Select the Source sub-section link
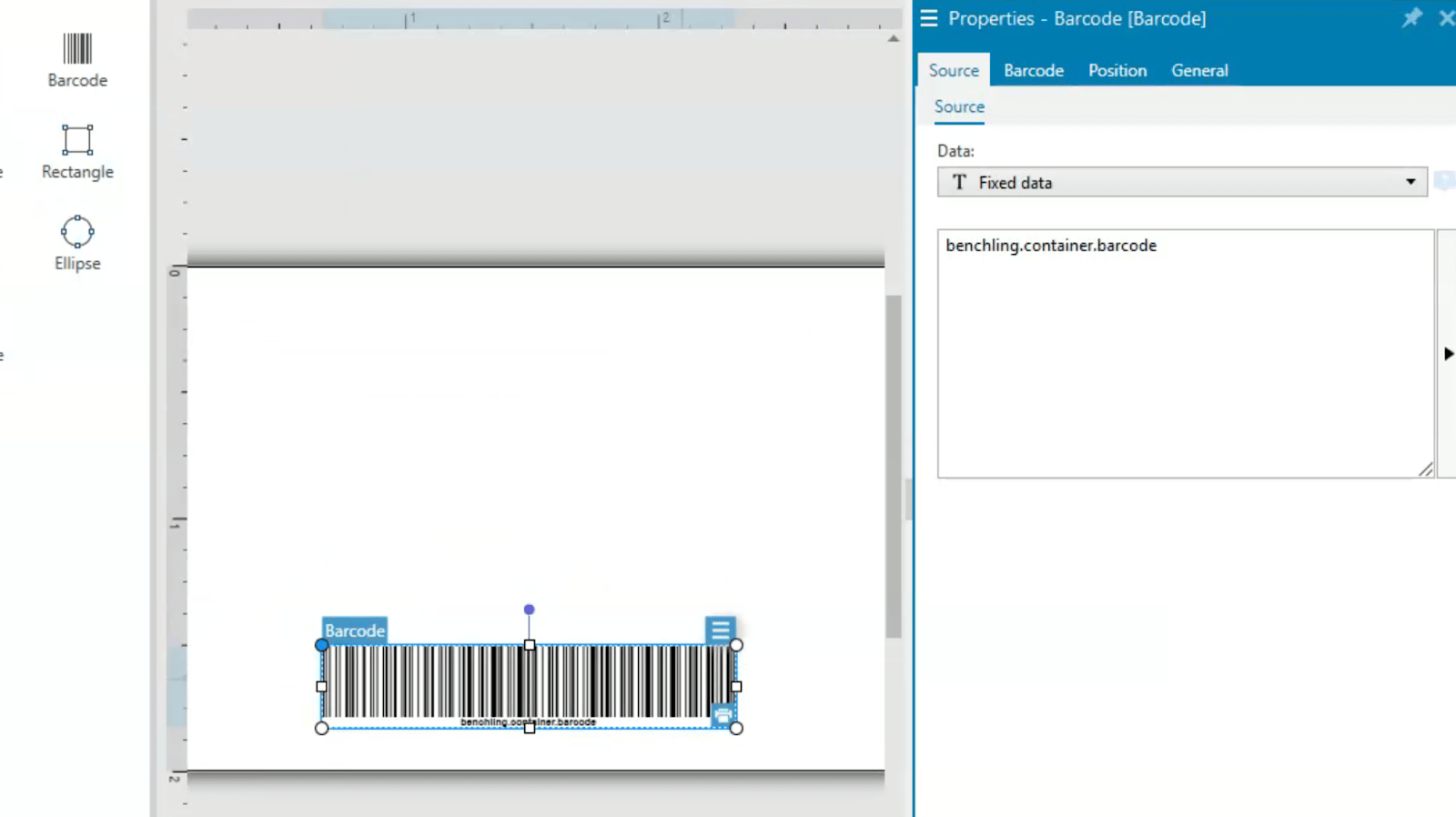Viewport: 1456px width, 817px height. 959,106
